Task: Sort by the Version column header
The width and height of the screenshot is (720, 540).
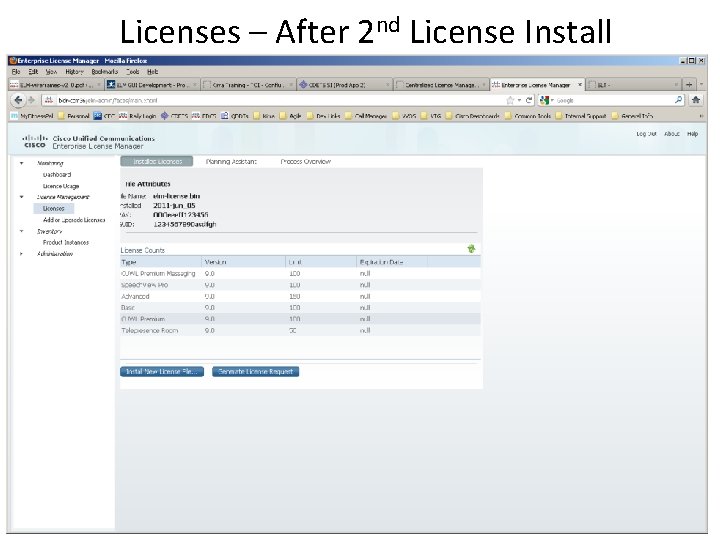Action: (243, 262)
